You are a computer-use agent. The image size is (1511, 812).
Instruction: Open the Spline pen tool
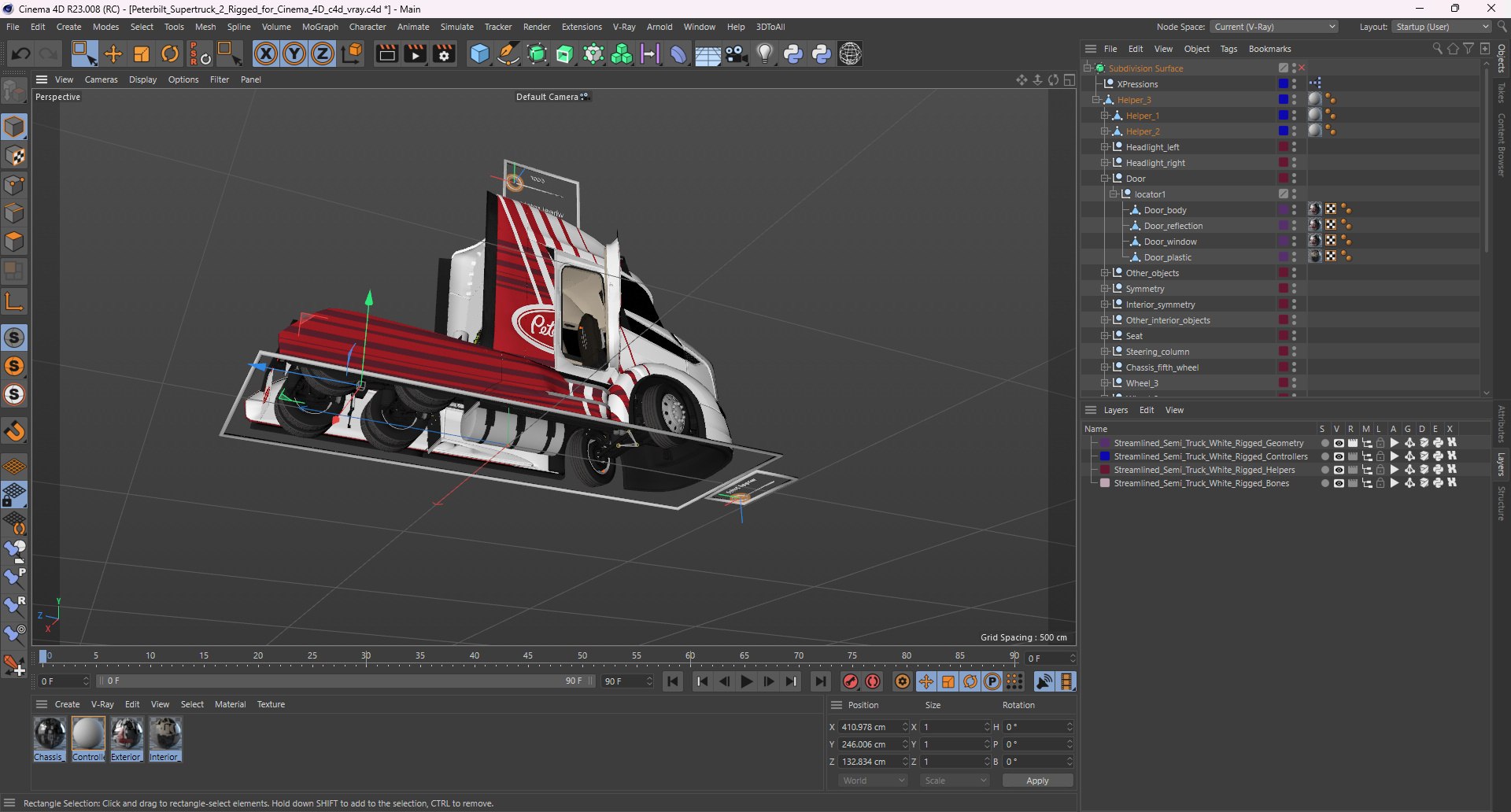click(x=508, y=54)
